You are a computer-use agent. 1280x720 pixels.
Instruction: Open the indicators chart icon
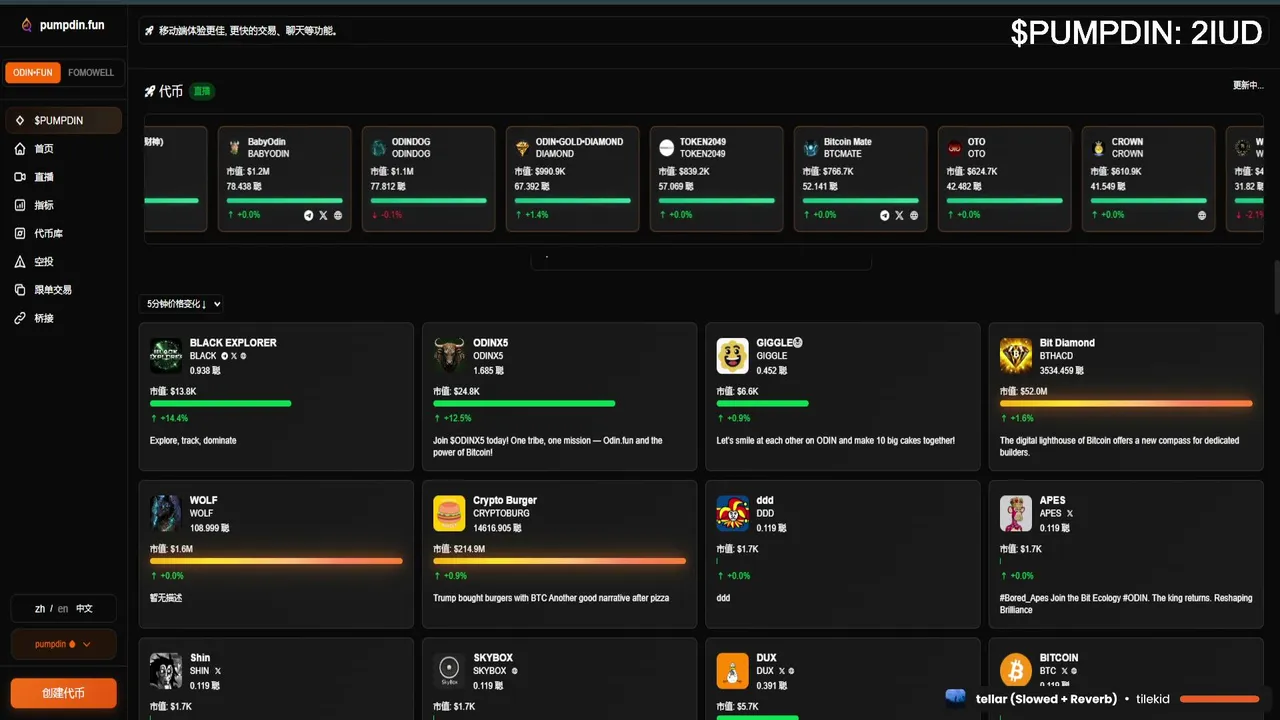pos(20,205)
